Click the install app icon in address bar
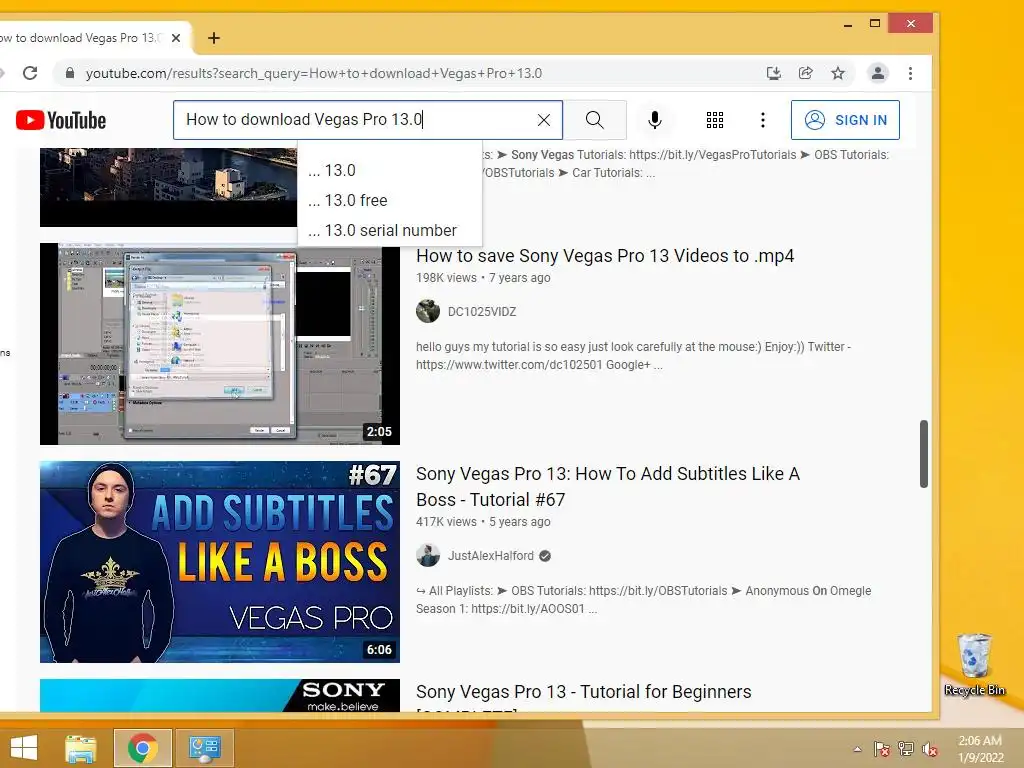Viewport: 1024px width, 768px height. click(774, 73)
